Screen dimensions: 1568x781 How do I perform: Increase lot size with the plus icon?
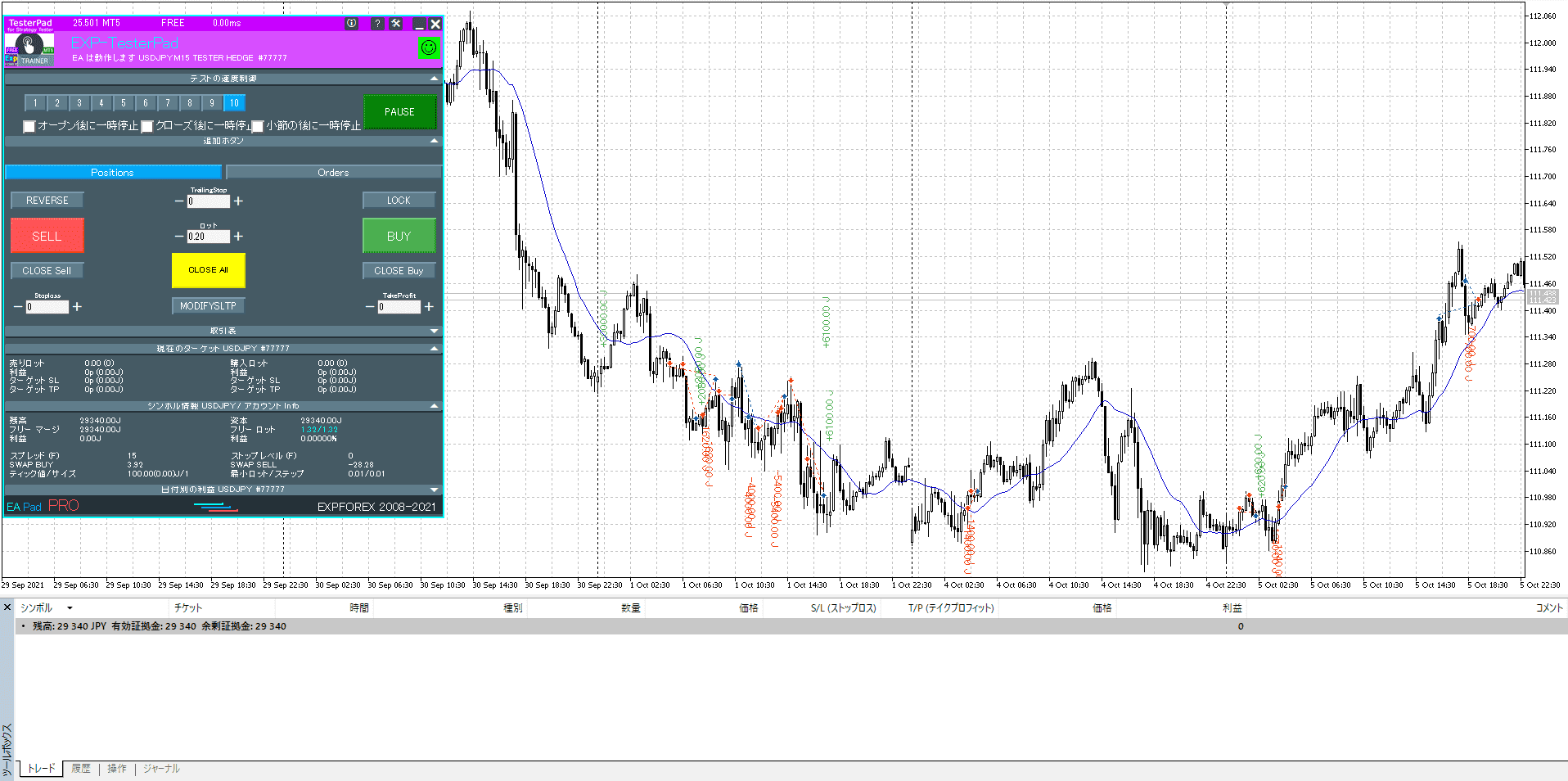[x=238, y=237]
